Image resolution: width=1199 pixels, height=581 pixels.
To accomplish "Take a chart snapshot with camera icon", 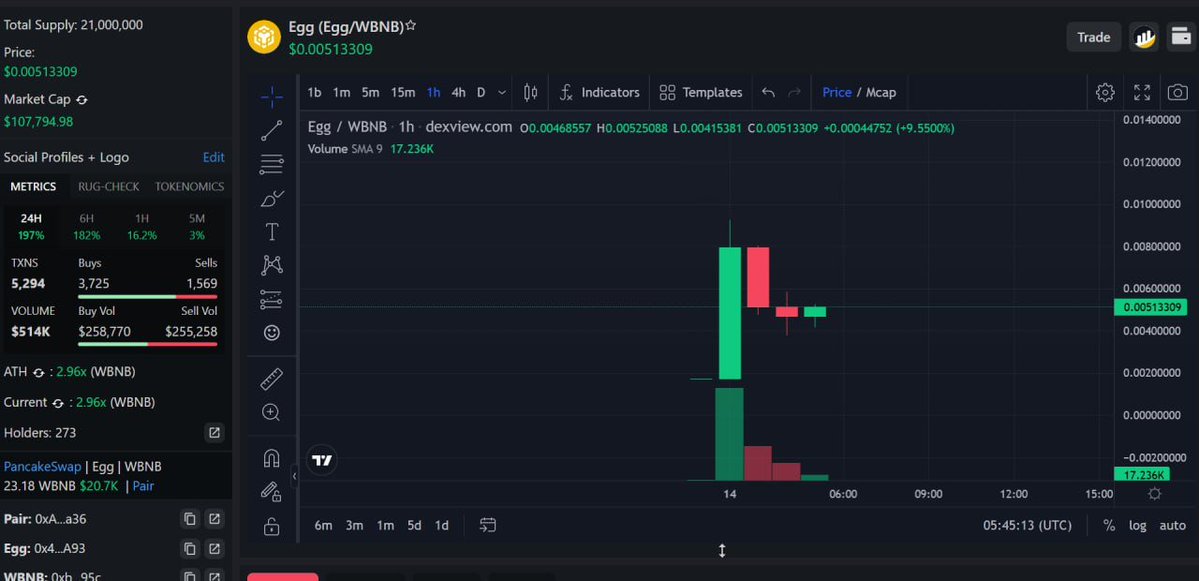I will pos(1178,93).
